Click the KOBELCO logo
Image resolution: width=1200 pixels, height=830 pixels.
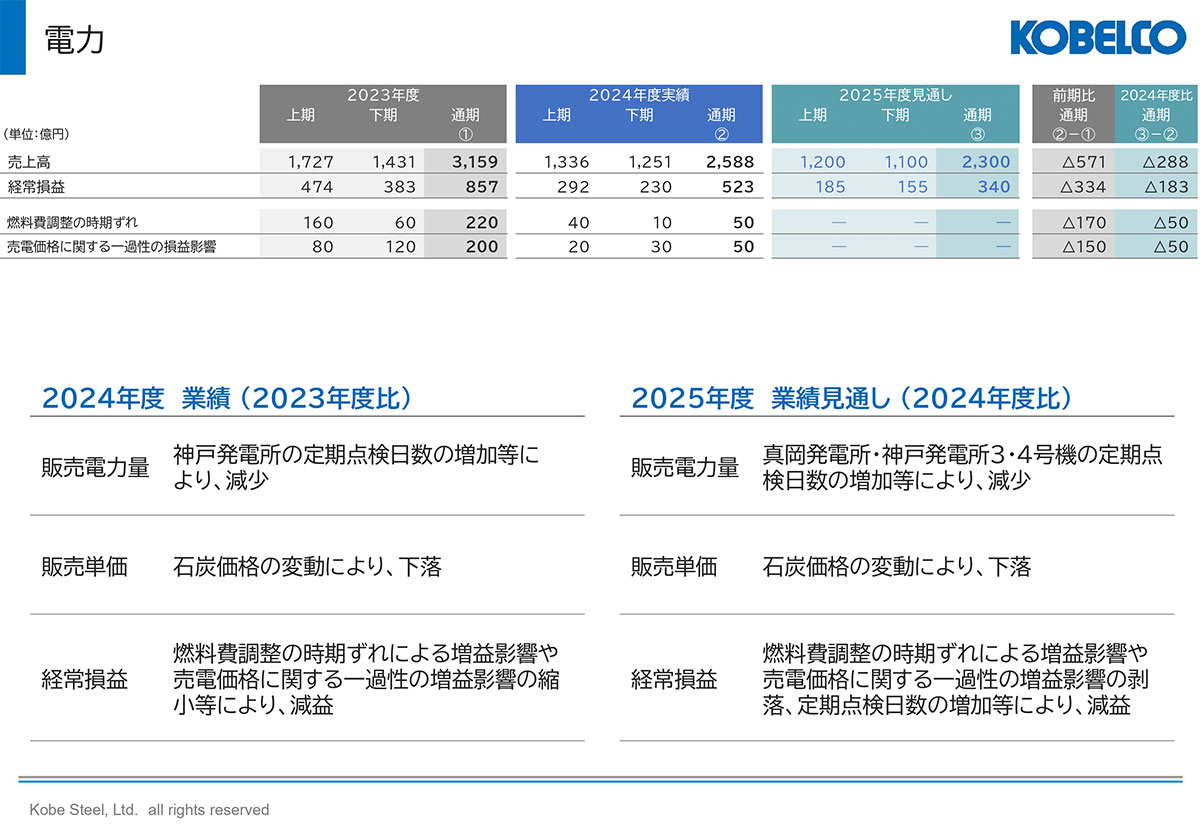pos(1097,37)
